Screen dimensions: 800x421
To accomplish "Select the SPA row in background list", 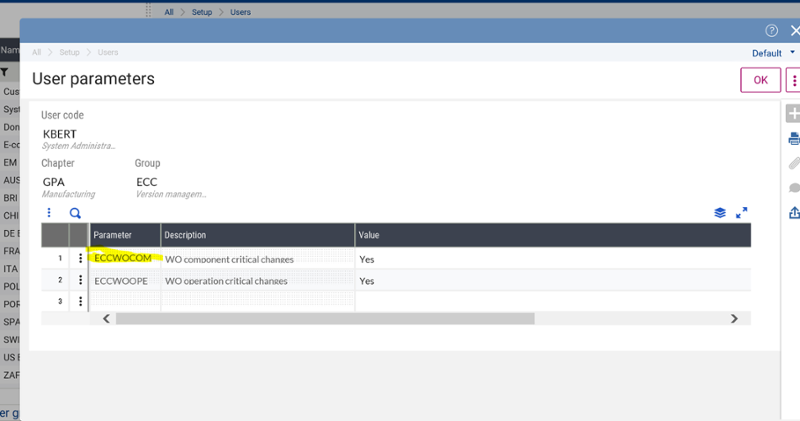I will 10,322.
